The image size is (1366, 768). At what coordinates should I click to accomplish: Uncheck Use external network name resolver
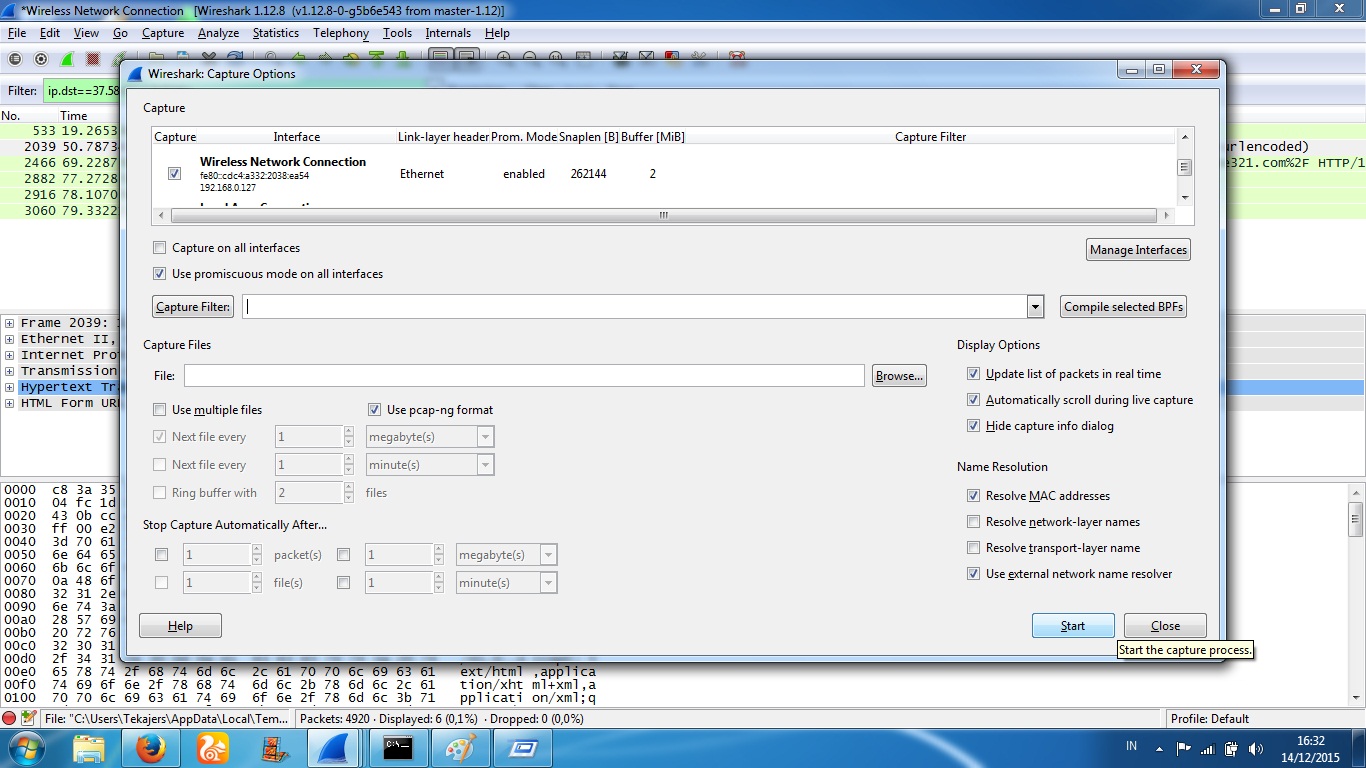pyautogui.click(x=973, y=574)
